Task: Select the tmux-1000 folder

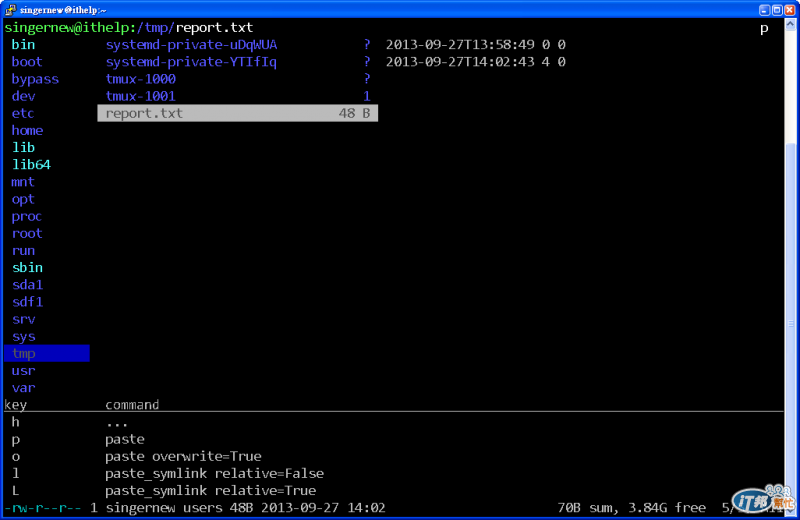Action: [140, 79]
